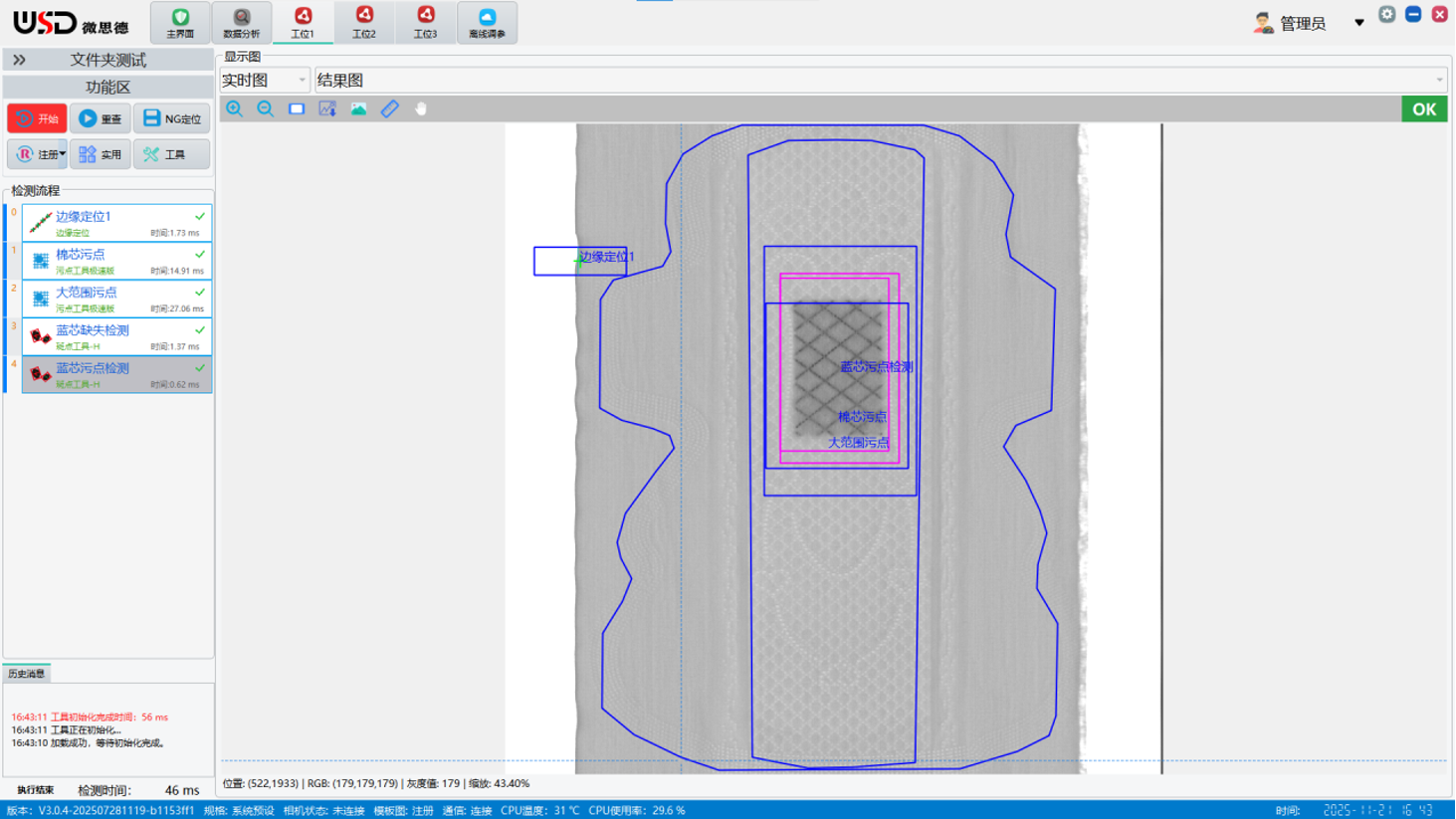Click the zoom in magnifier icon

[x=235, y=108]
